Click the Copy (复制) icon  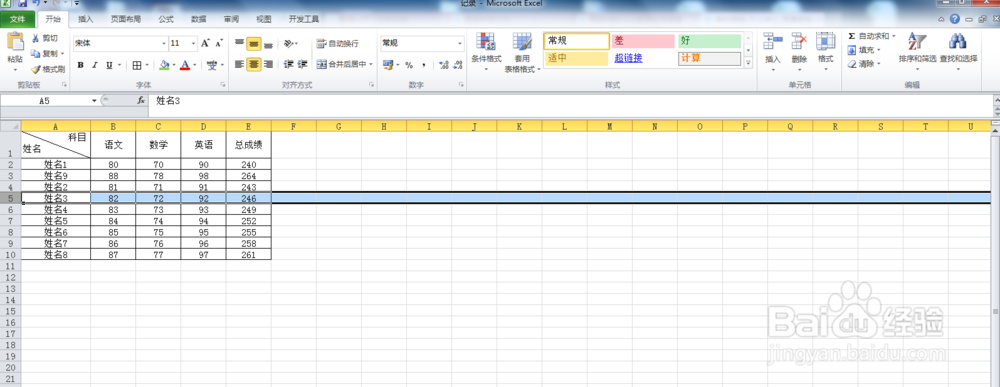[36, 54]
